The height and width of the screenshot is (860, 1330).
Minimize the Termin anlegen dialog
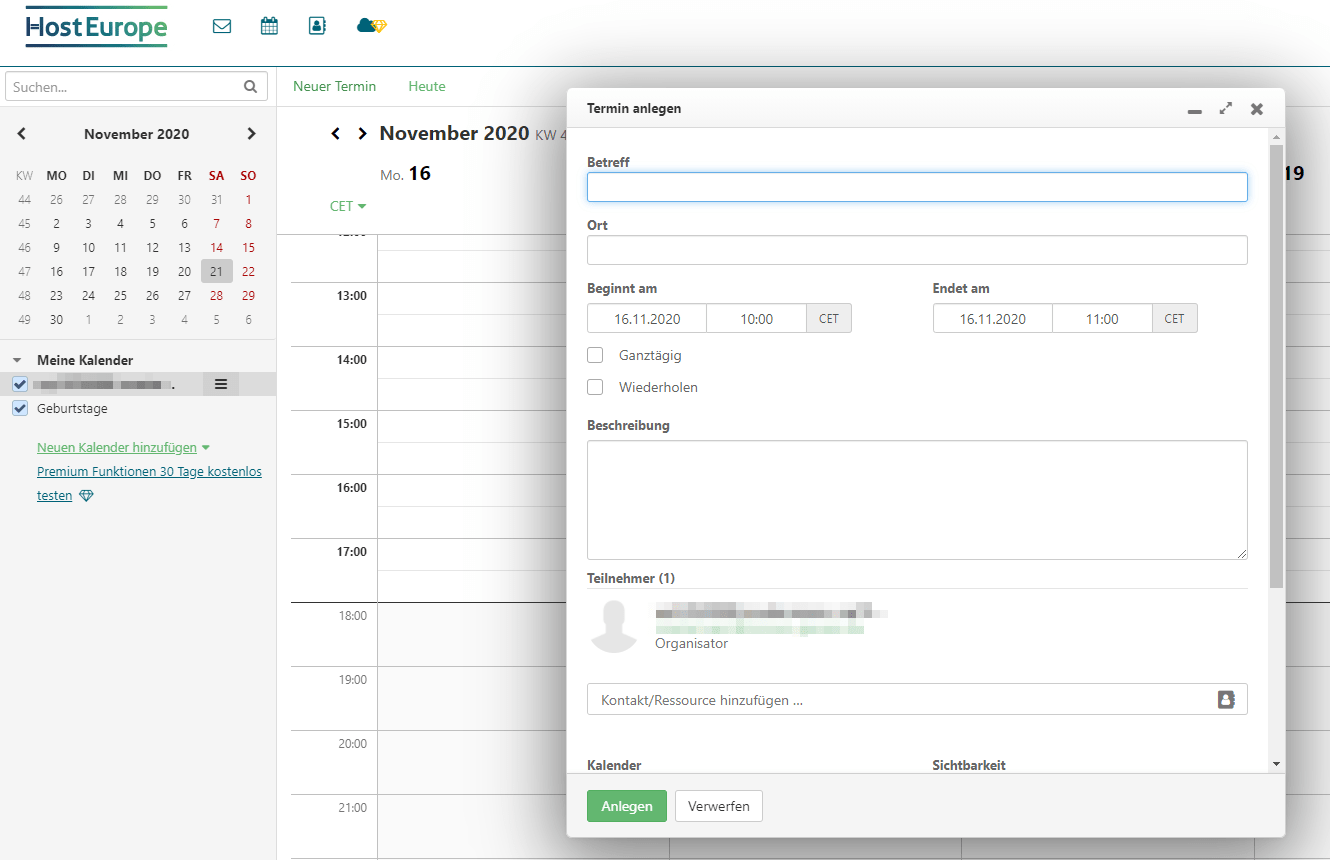pyautogui.click(x=1194, y=110)
